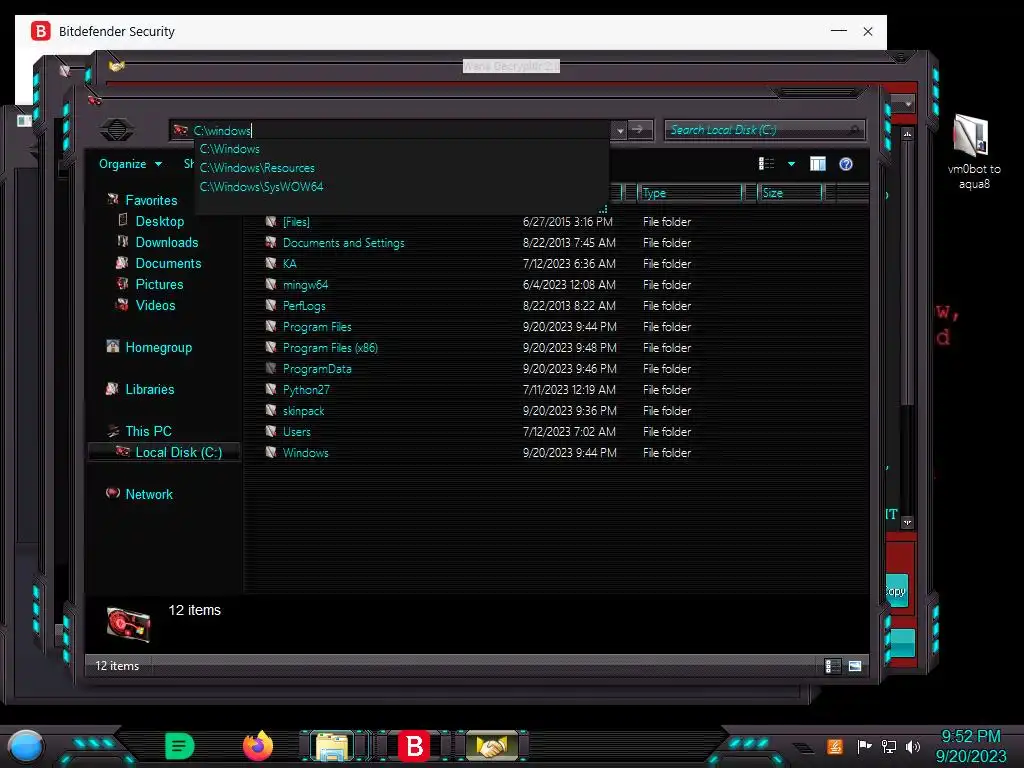Click the folder icon beside Users
This screenshot has height=768, width=1024.
271,431
